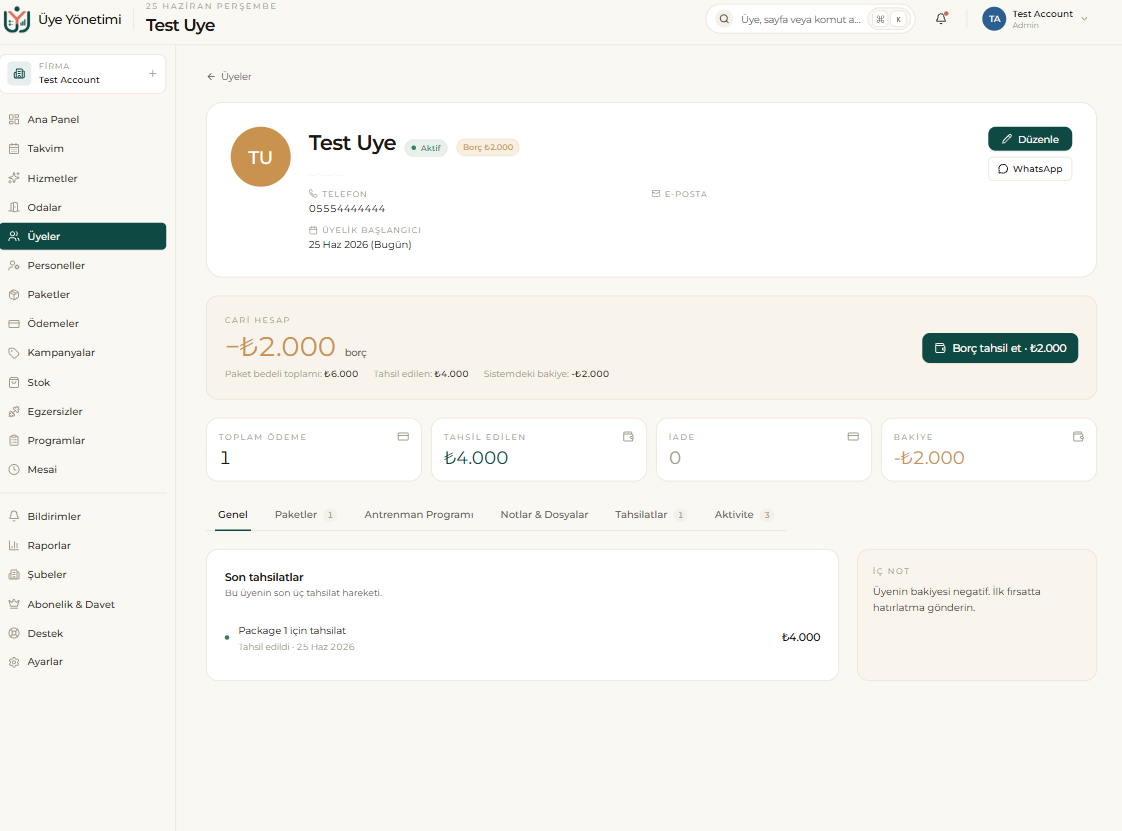Click the Düzenle edit button

click(x=1030, y=139)
